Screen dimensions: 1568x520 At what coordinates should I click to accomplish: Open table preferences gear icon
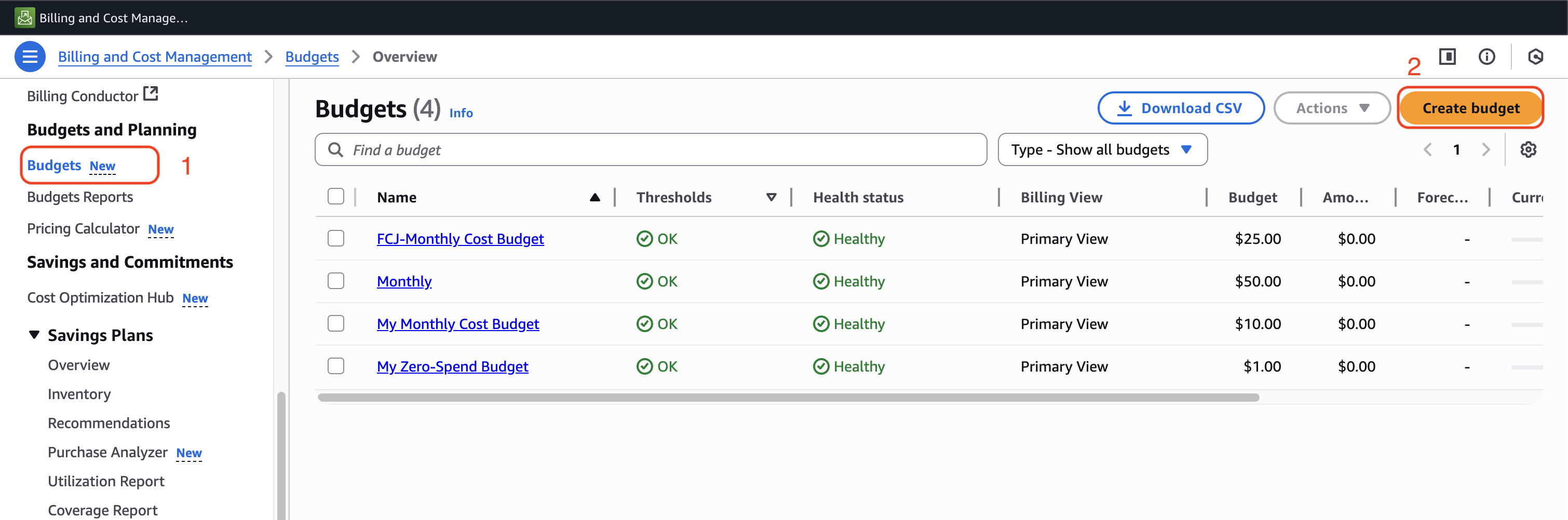(x=1528, y=149)
